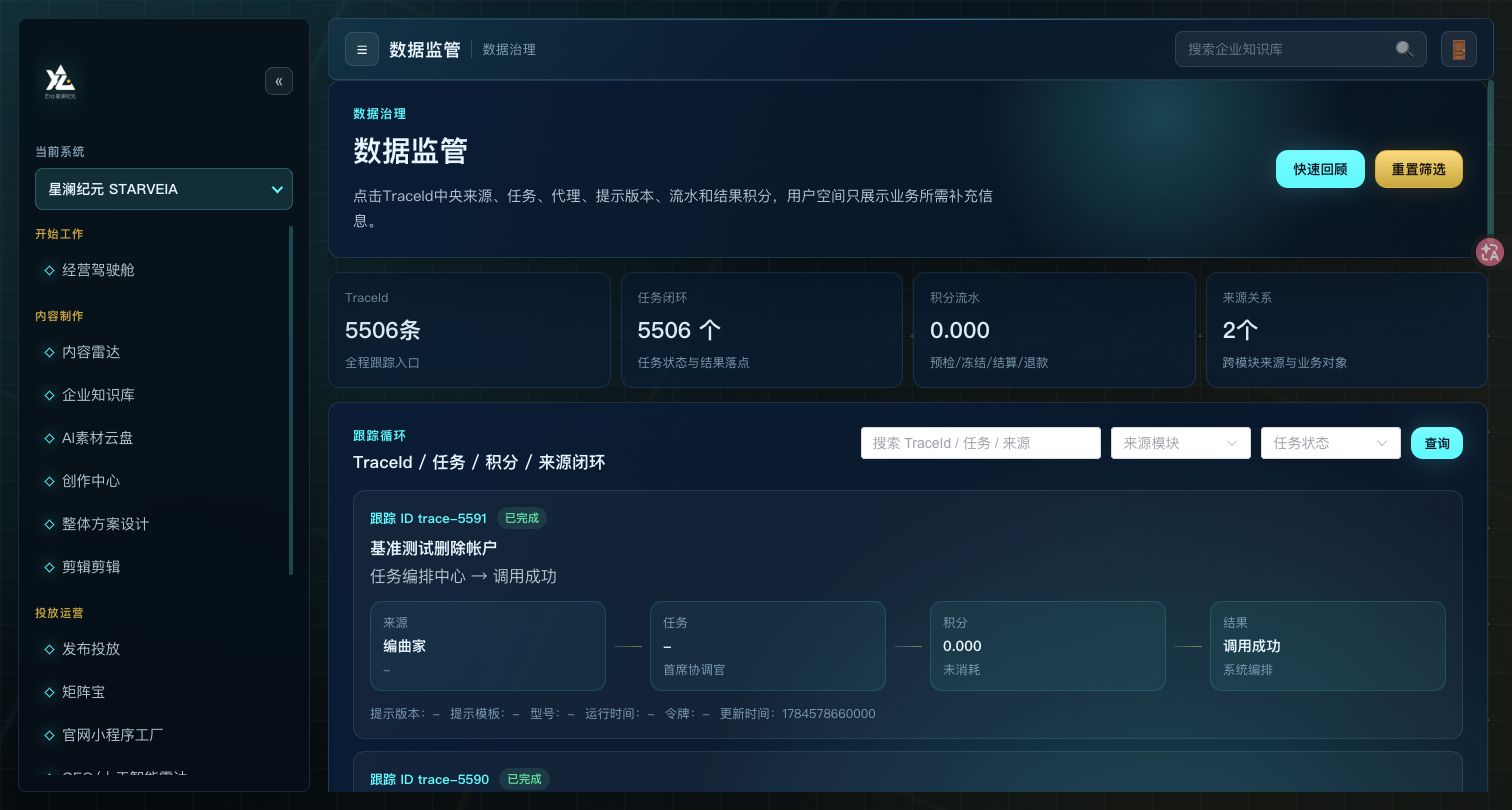This screenshot has height=810, width=1512.
Task: Collapse the sidebar with the double-chevron button
Action: 279,81
